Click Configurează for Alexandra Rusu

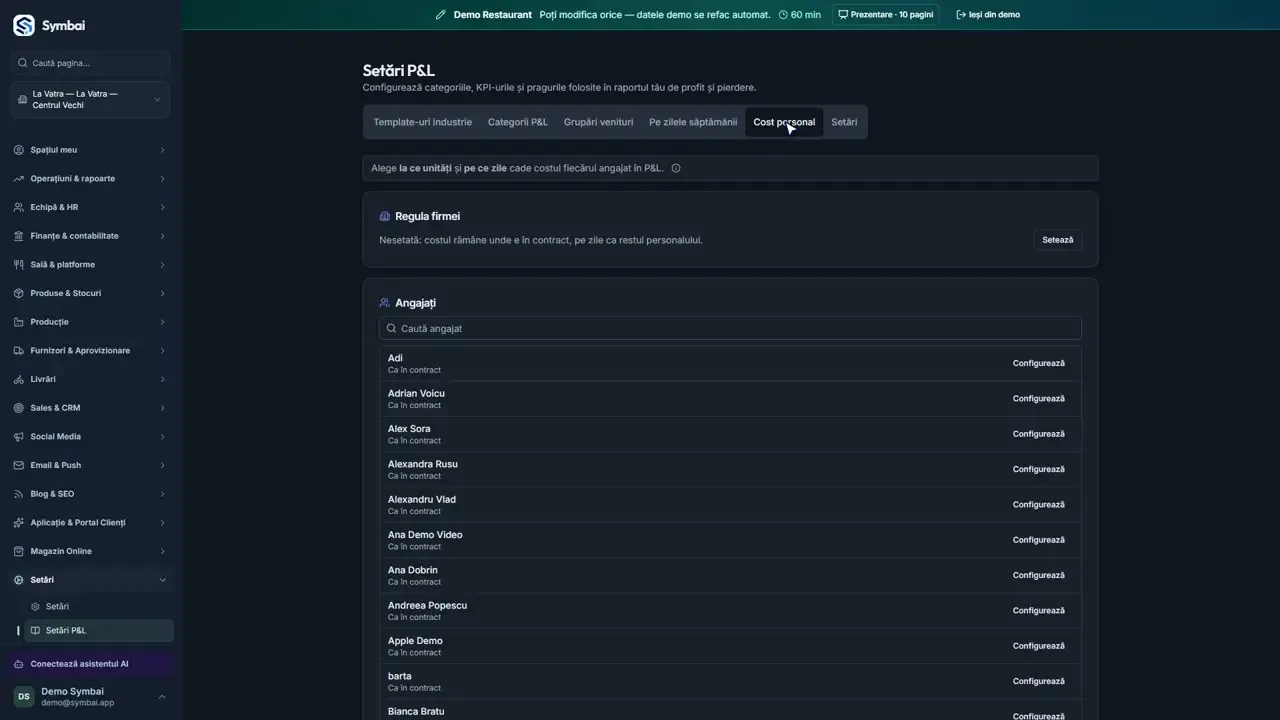1038,469
